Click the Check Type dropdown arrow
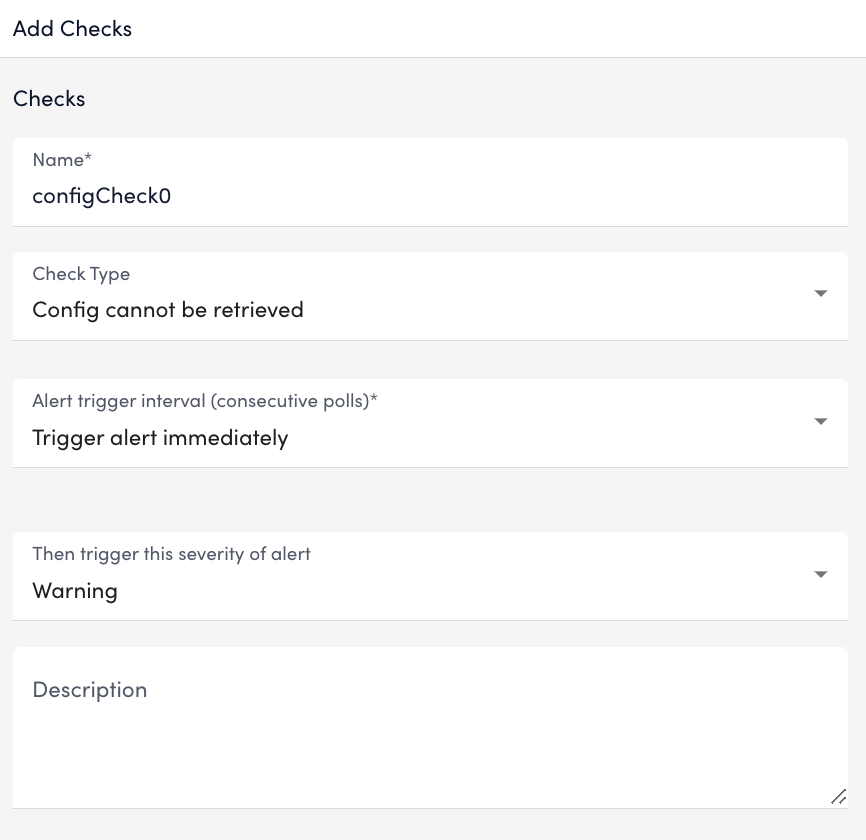 click(x=821, y=293)
